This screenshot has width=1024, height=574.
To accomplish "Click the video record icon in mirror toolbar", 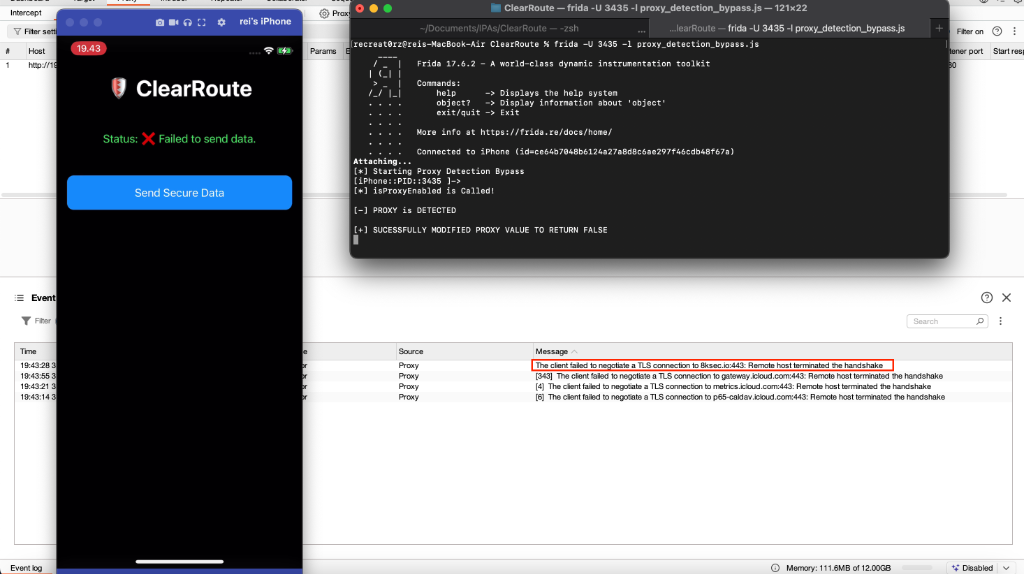I will tap(174, 22).
